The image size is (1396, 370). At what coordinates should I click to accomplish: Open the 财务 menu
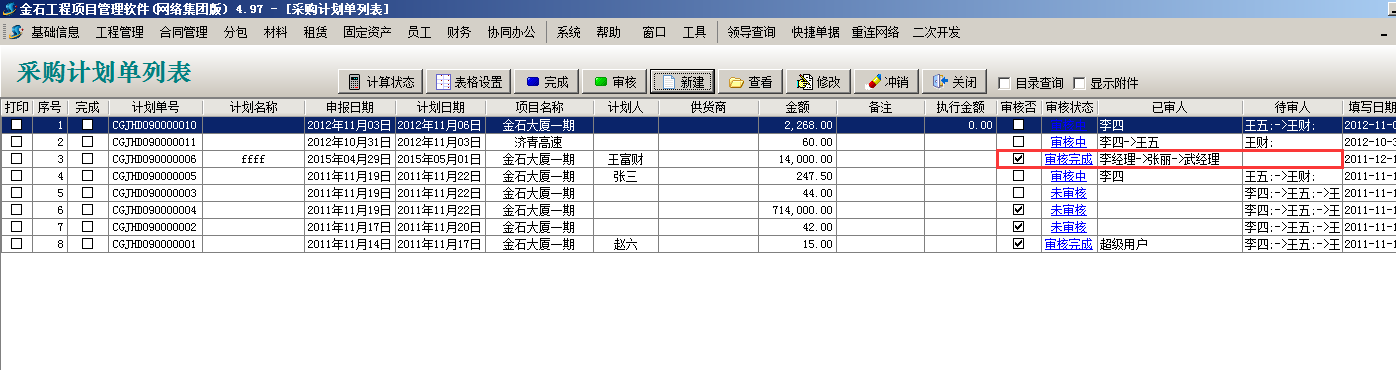click(460, 32)
